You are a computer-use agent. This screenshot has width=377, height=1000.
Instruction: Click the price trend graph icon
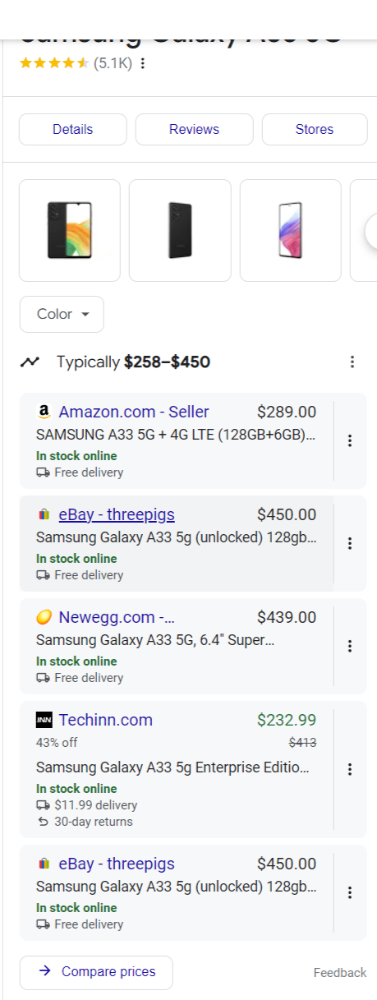coord(29,362)
